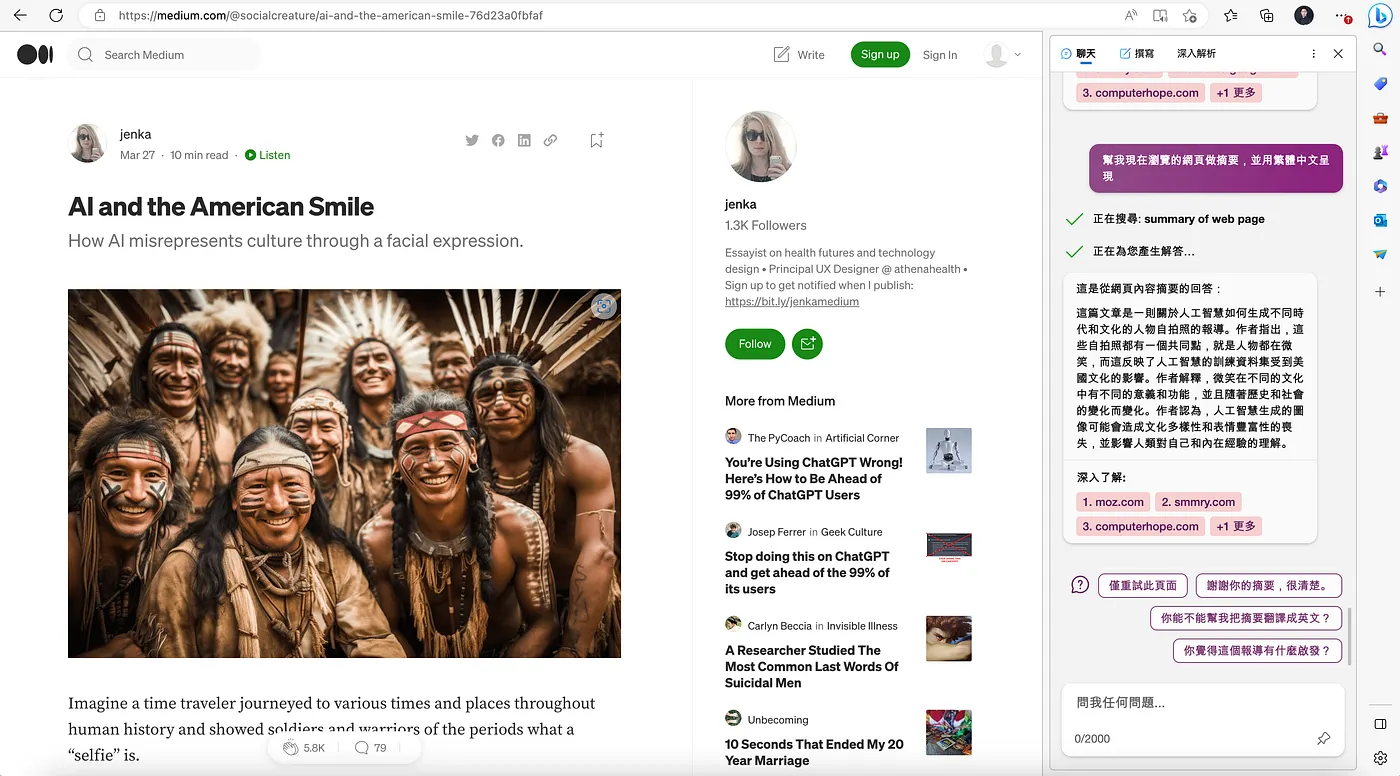
Task: Open '10 Seconds That Ended My 20 Year Marriage'
Action: [x=814, y=752]
